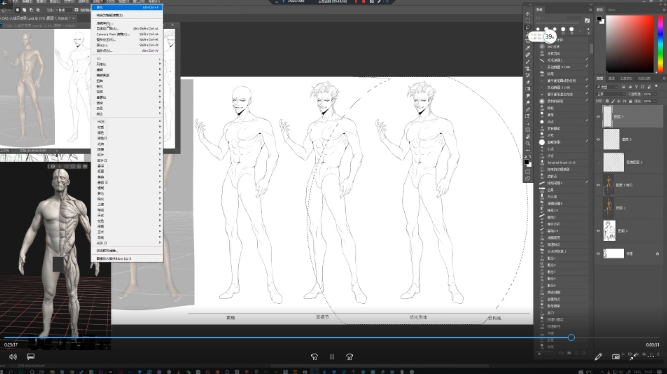
Task: Hide the locked background layer
Action: point(598,254)
